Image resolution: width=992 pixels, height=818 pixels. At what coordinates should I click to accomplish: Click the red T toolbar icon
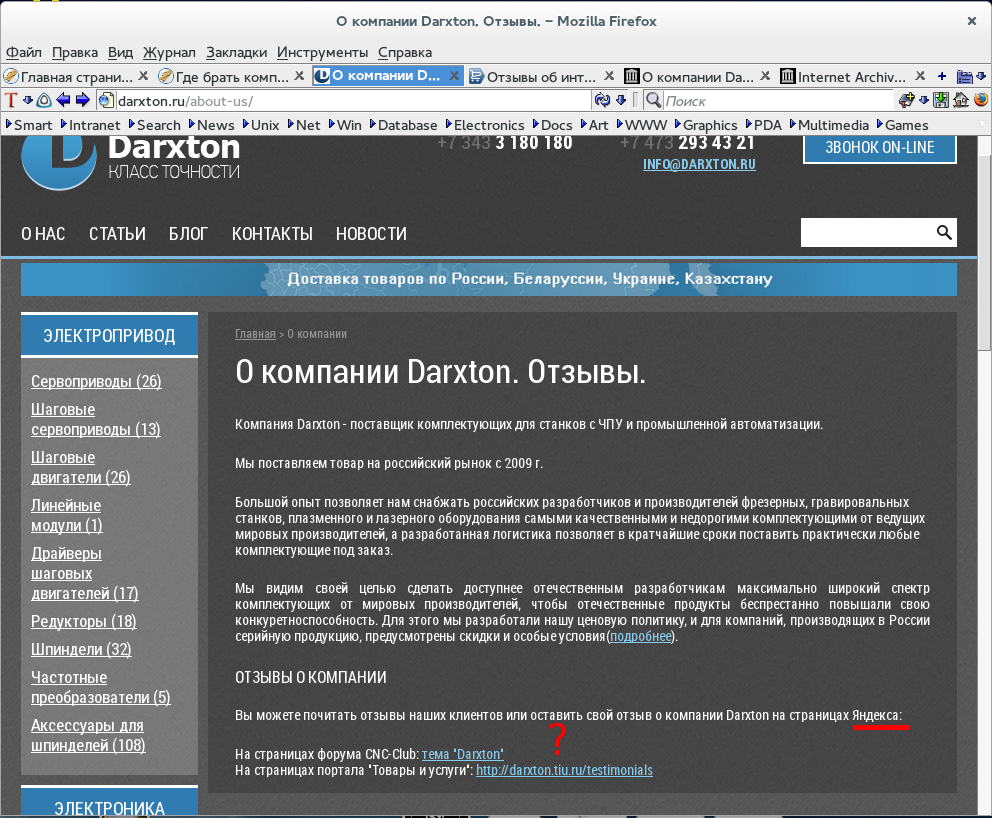[x=11, y=100]
